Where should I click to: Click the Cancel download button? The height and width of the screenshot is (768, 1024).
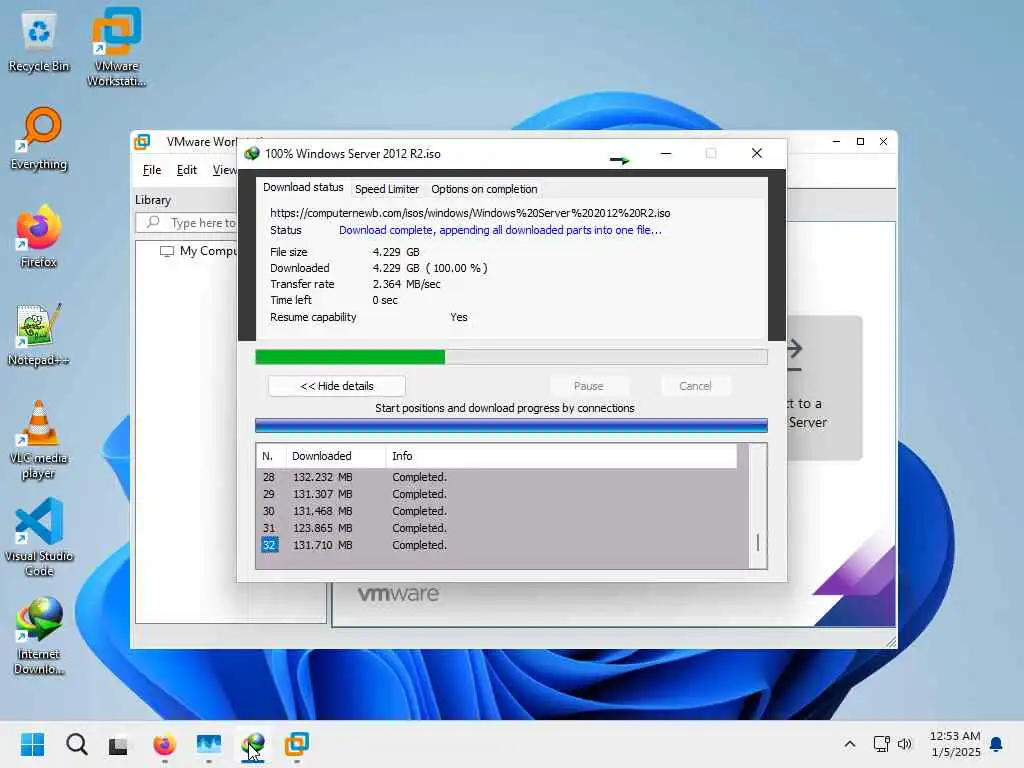(695, 386)
